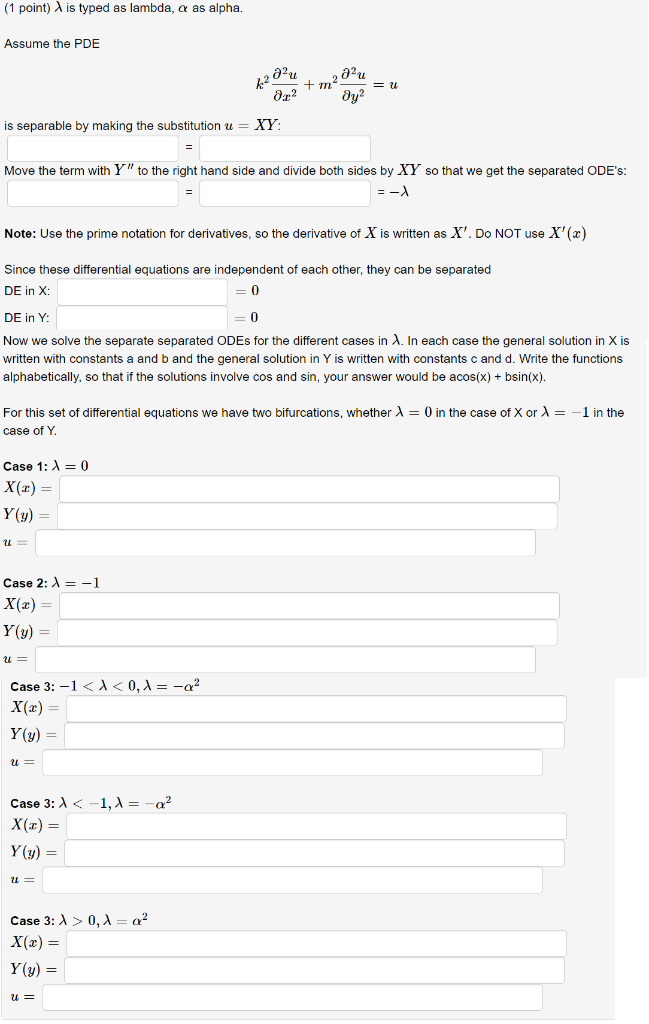Click u field for case -1 < λ < 0
Viewport: 649px width, 1024px height.
(x=290, y=762)
